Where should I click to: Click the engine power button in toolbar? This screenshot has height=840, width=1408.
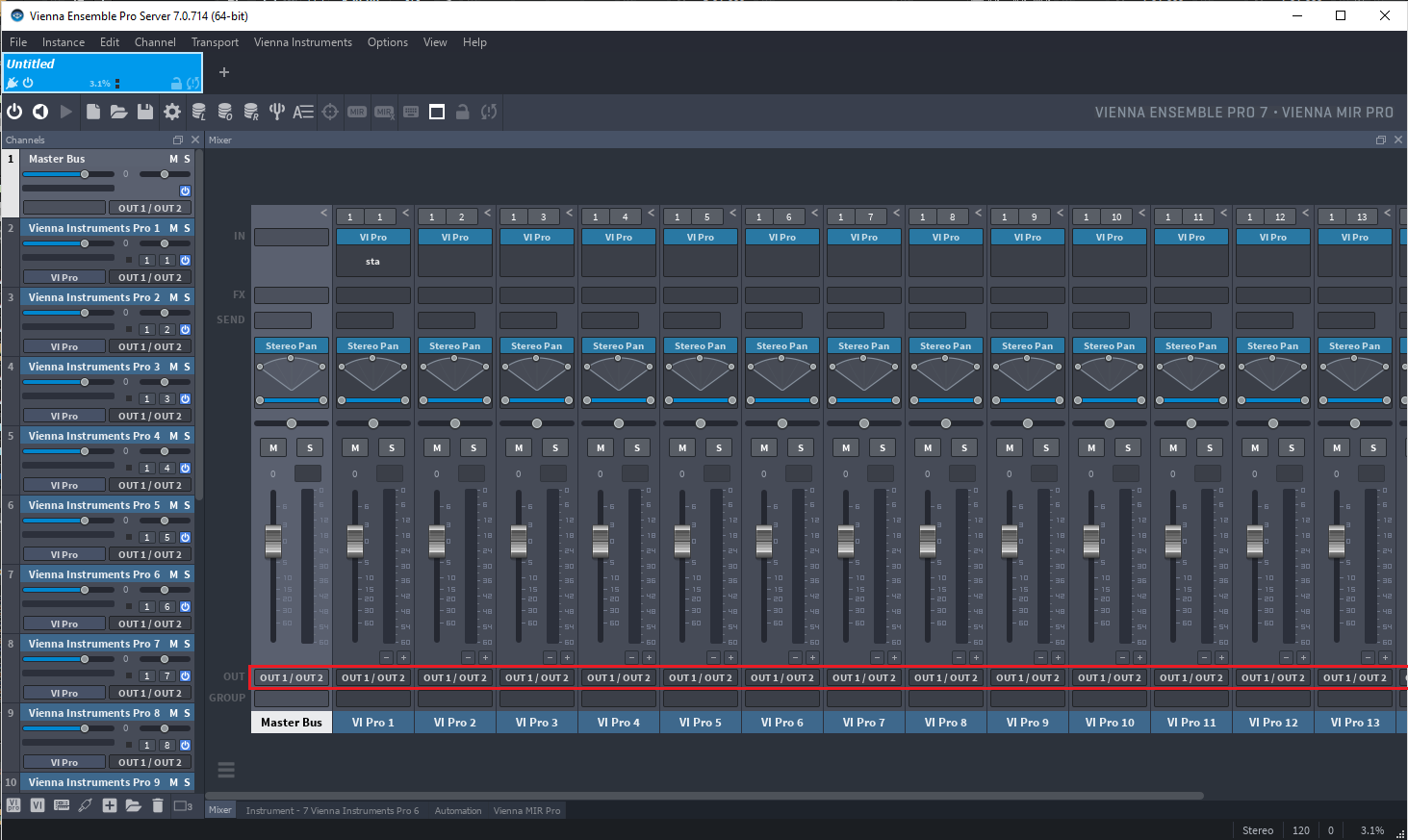14,112
